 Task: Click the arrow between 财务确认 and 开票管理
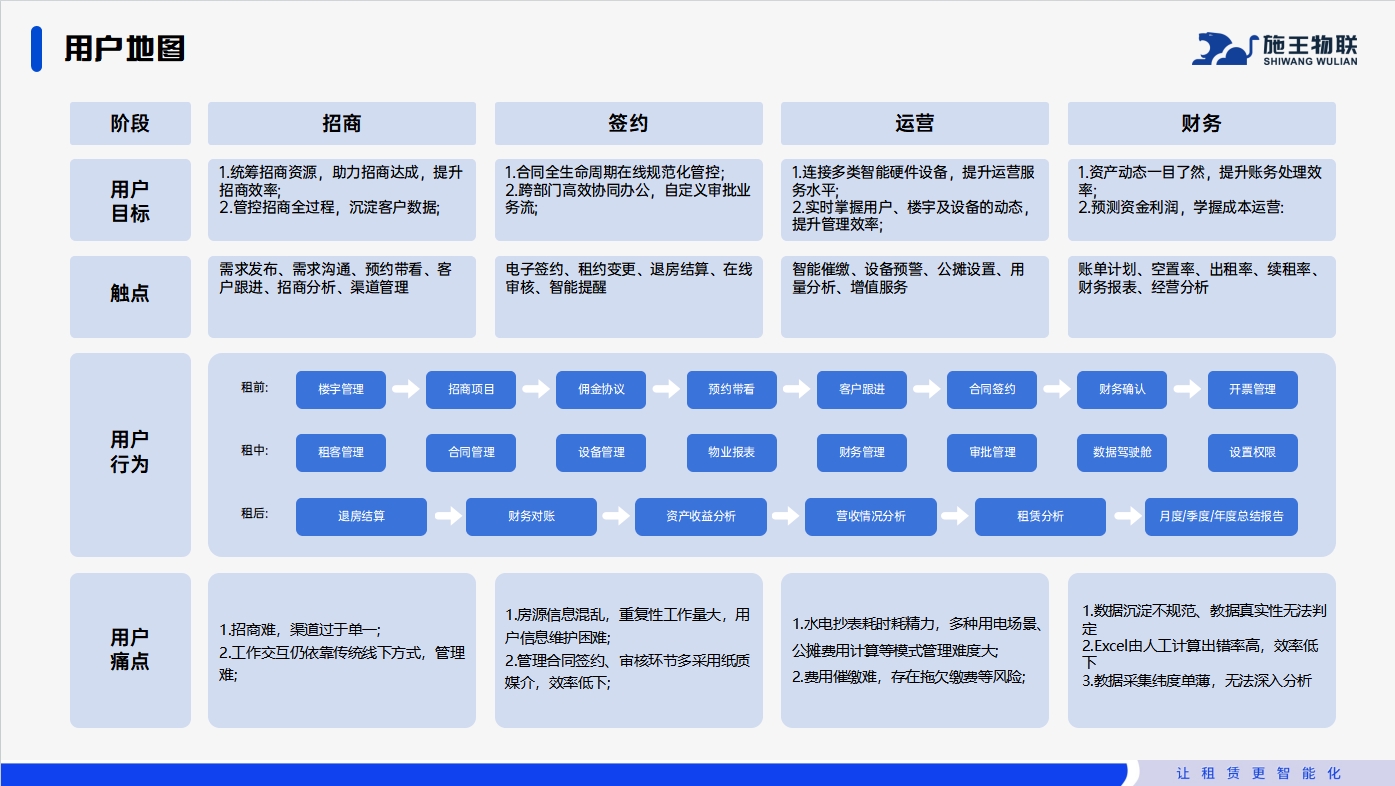[1187, 389]
